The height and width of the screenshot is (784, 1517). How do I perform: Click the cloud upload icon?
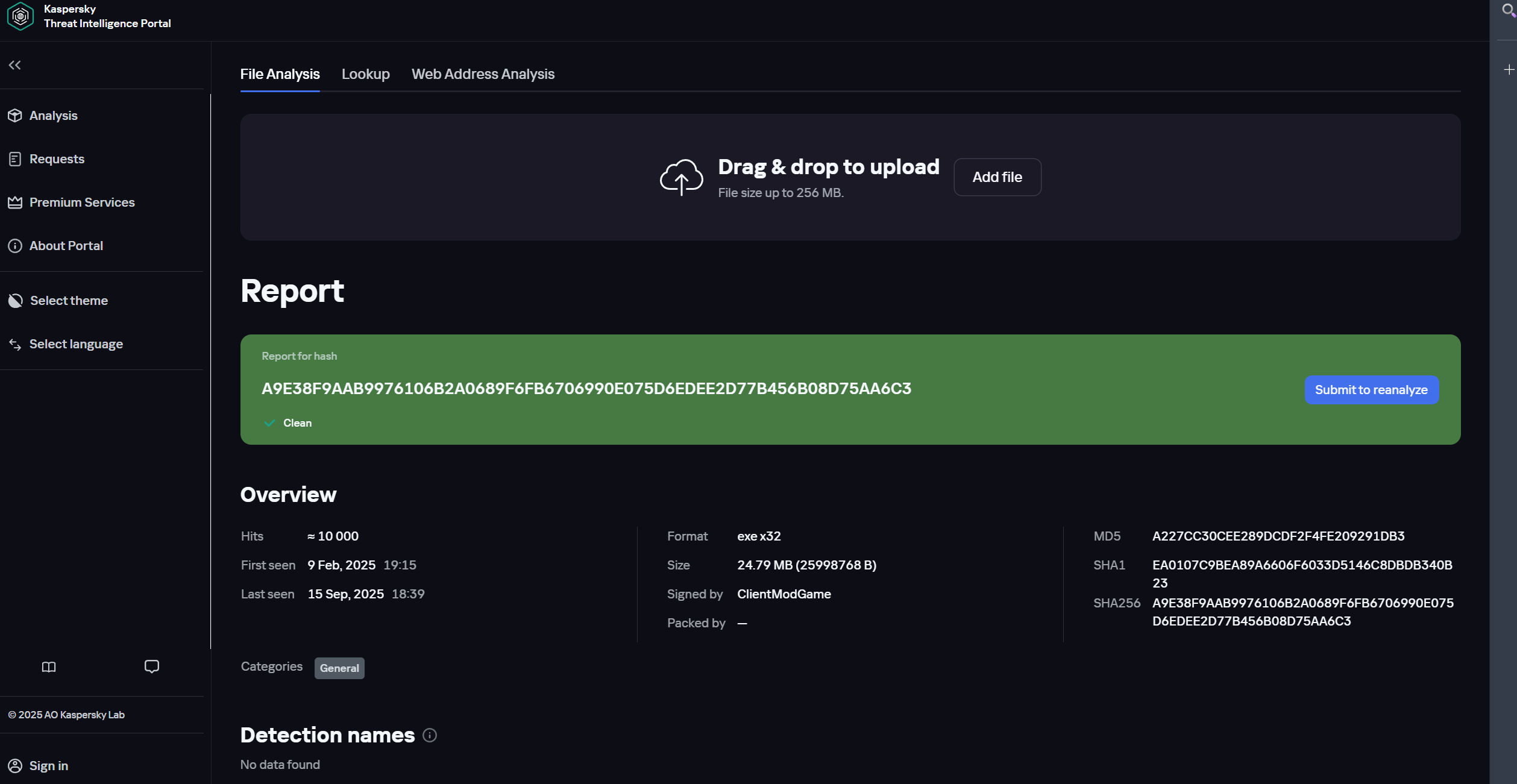681,177
